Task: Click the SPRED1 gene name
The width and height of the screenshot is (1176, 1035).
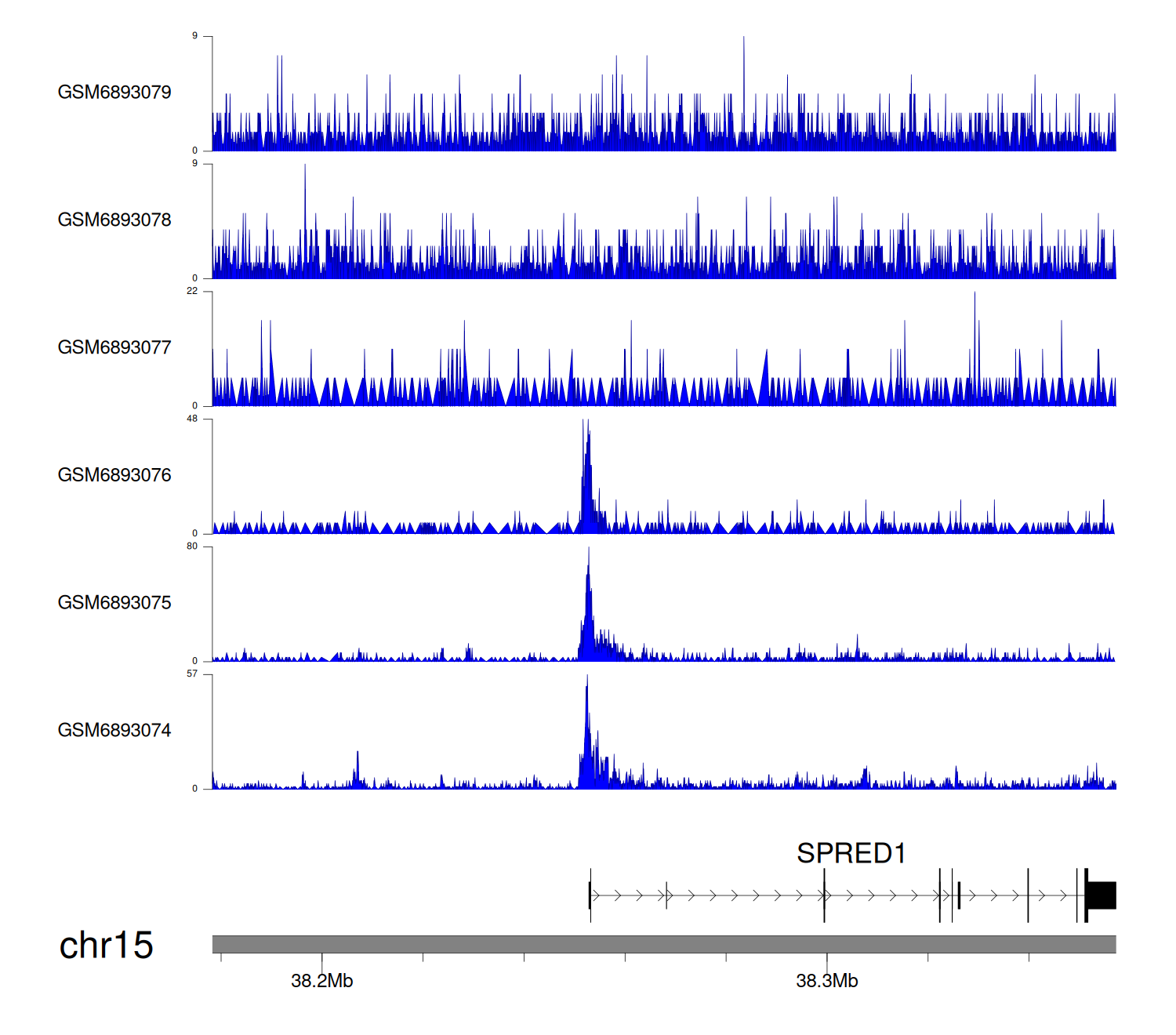Action: [x=851, y=853]
